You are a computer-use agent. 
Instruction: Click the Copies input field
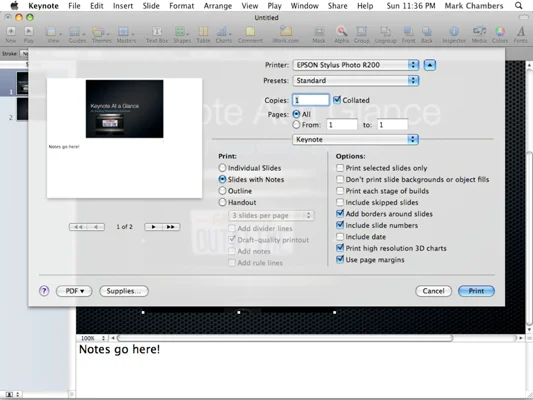pos(311,100)
